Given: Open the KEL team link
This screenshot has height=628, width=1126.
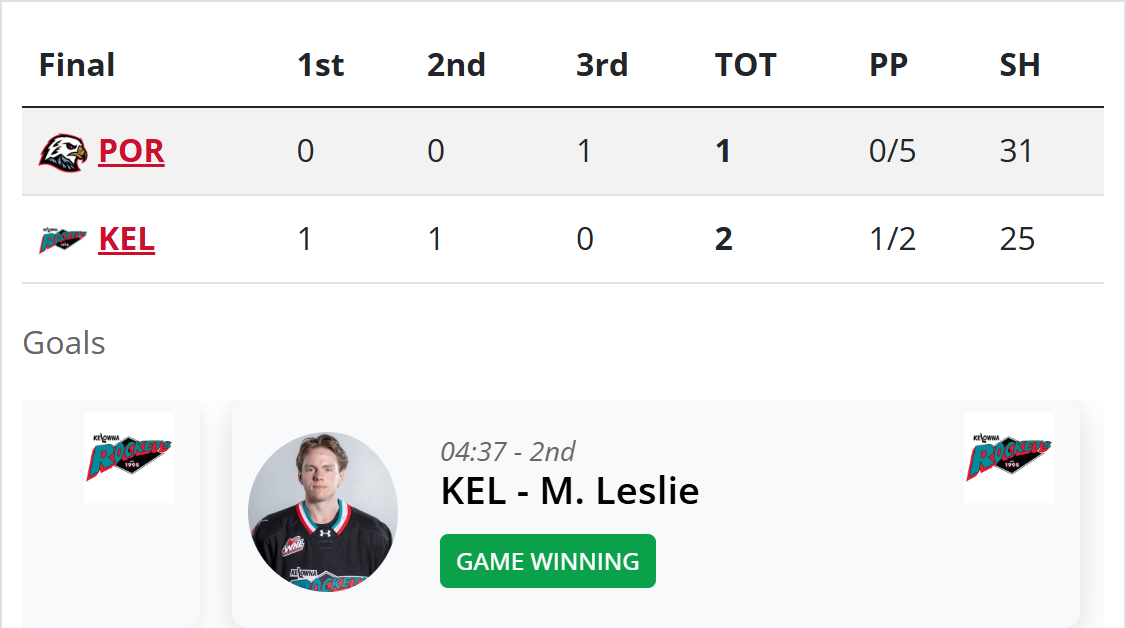Looking at the screenshot, I should [126, 240].
